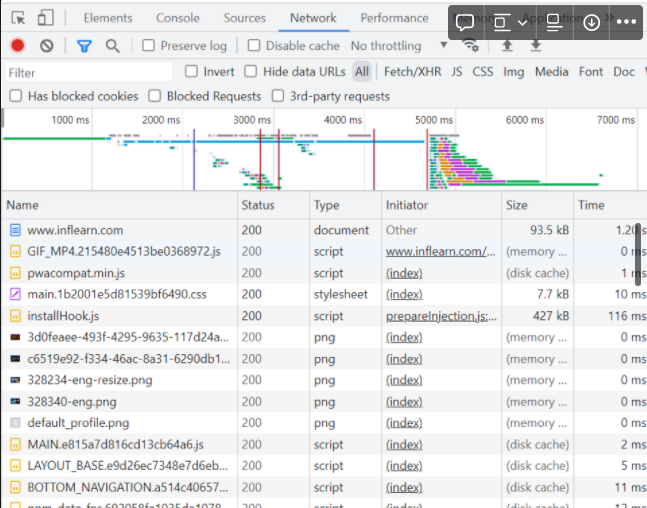Open network conditions wifi settings icon

point(470,45)
